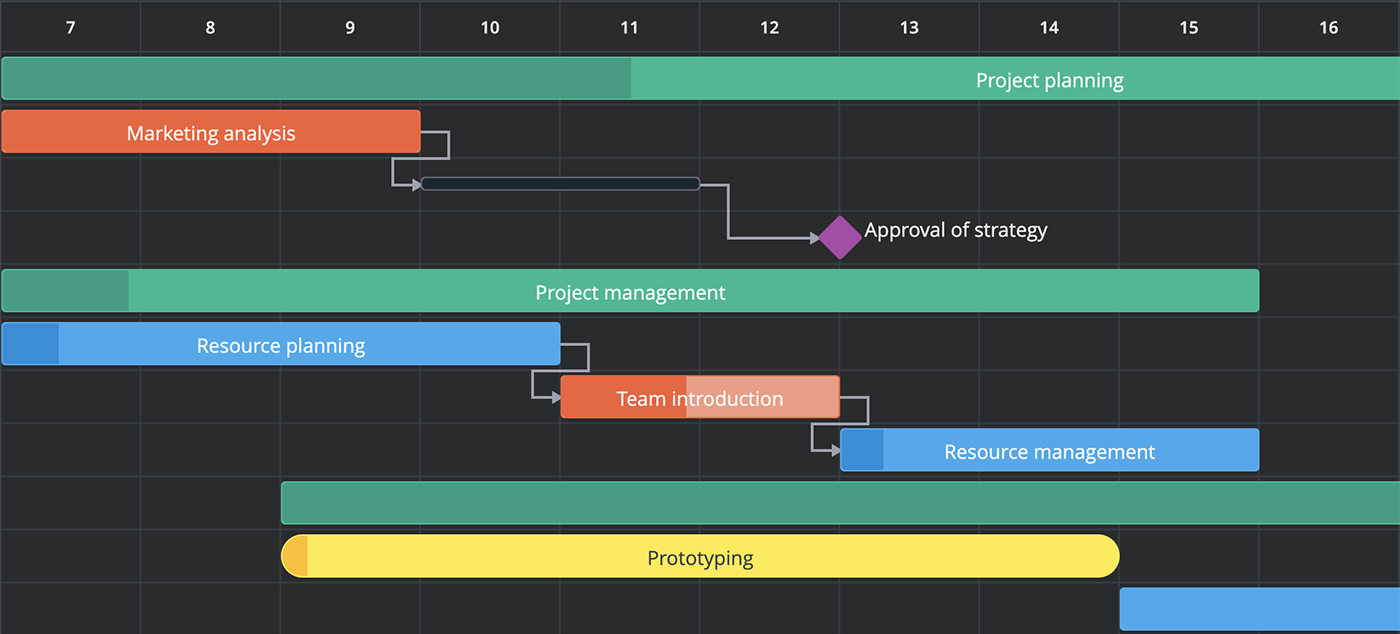Select the day 16 column header
Screen dimensions: 1400x634
1329,28
